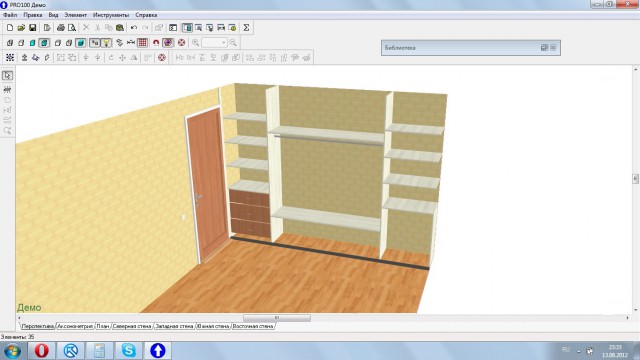The width and height of the screenshot is (640, 360).
Task: Click the red crossed circle icon in the display toolbar
Action: click(x=182, y=42)
